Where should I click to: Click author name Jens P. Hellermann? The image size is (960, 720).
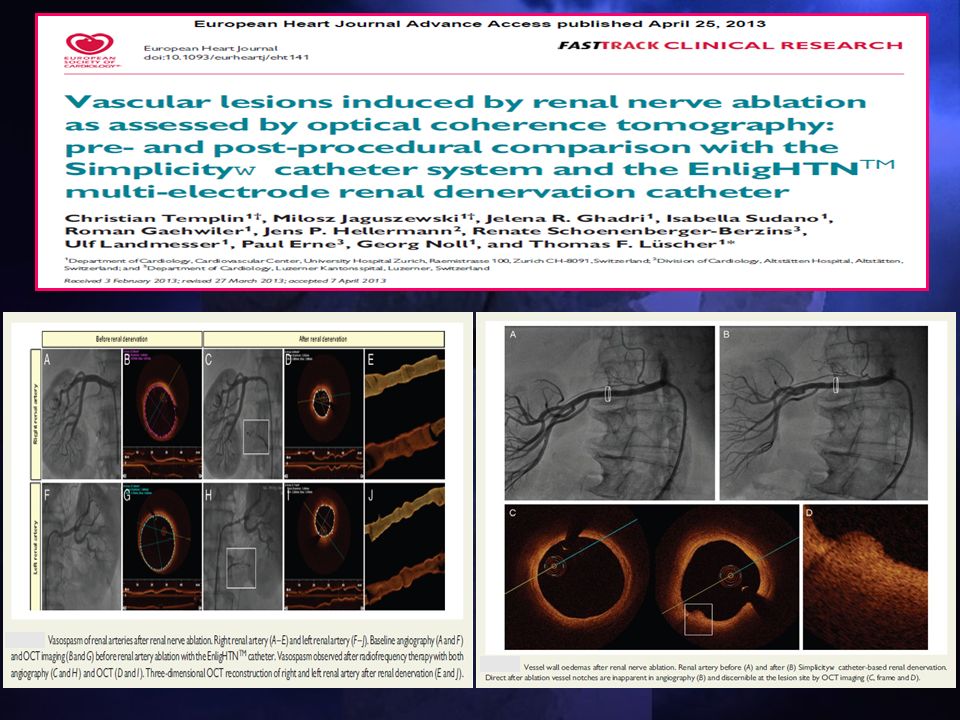(x=358, y=231)
